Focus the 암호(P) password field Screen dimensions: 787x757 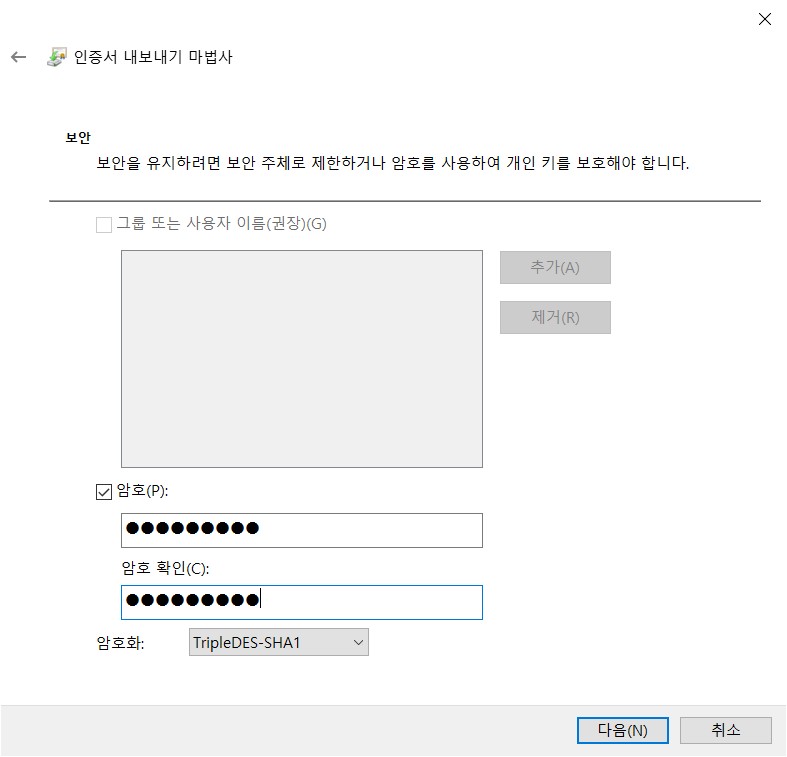(x=302, y=530)
